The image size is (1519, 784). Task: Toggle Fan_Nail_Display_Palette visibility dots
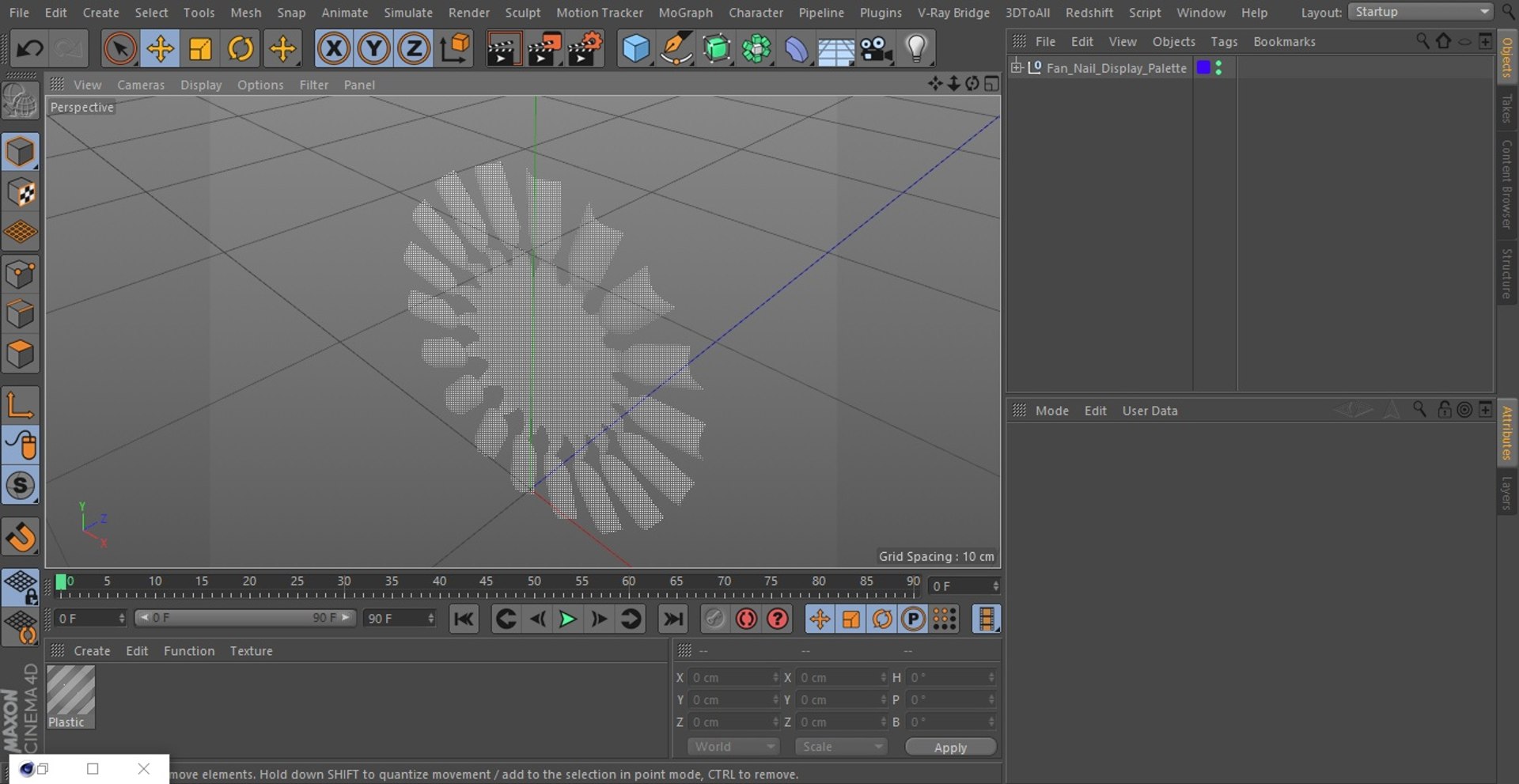pos(1218,67)
